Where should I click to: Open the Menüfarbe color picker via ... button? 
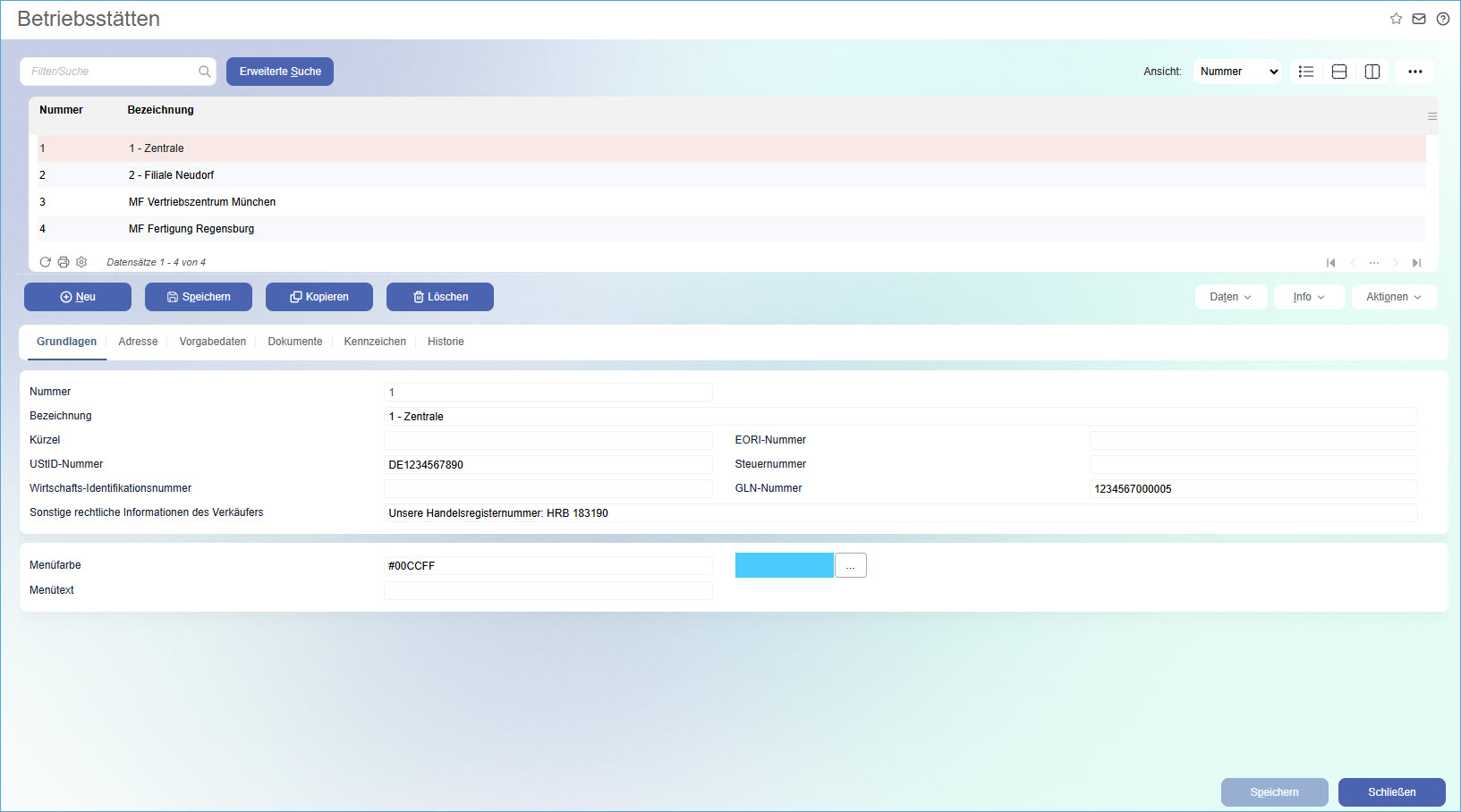click(x=850, y=564)
